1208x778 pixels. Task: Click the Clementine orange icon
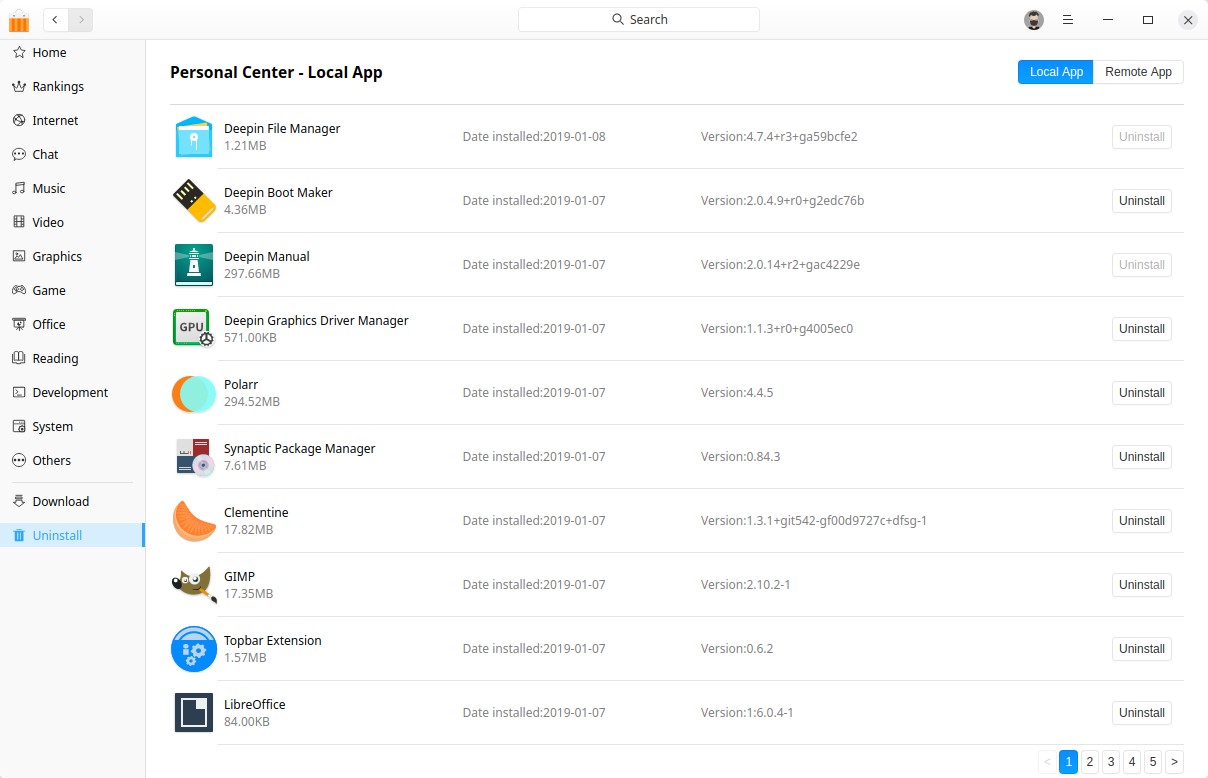194,521
